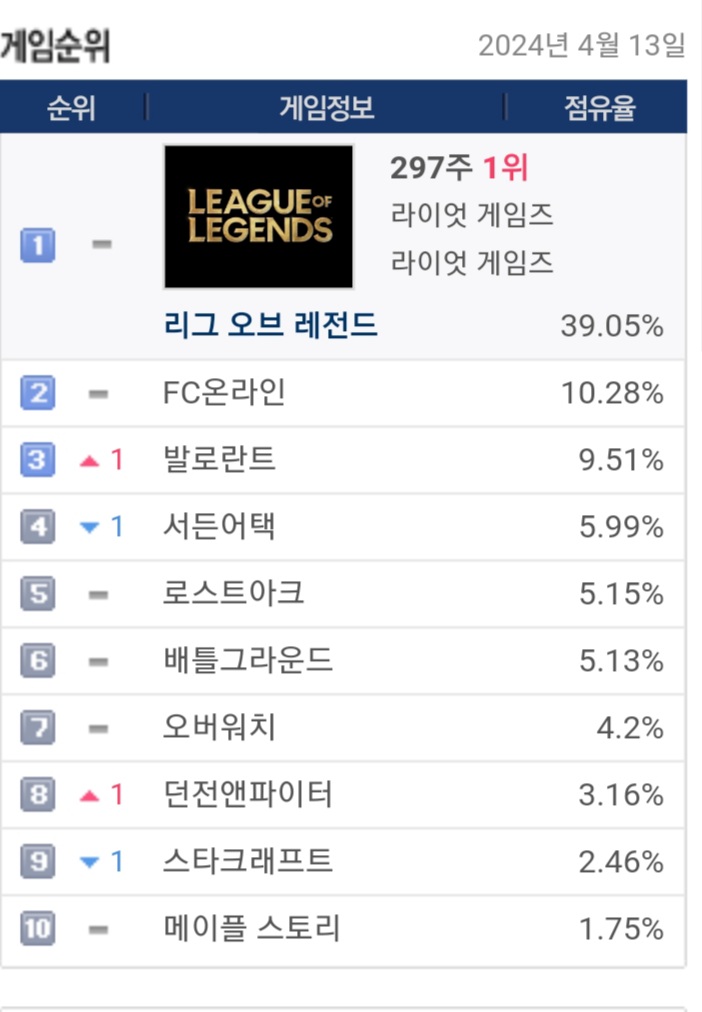Open the 리그 오브 레전드 game link
This screenshot has height=1012, width=702.
(270, 326)
